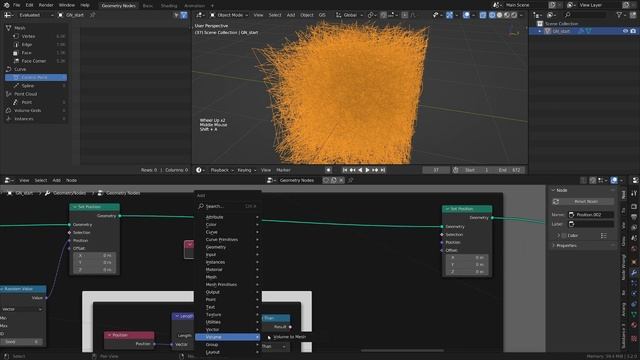Select Edge domain in spreadsheet
This screenshot has height=360, width=640.
click(x=36, y=44)
